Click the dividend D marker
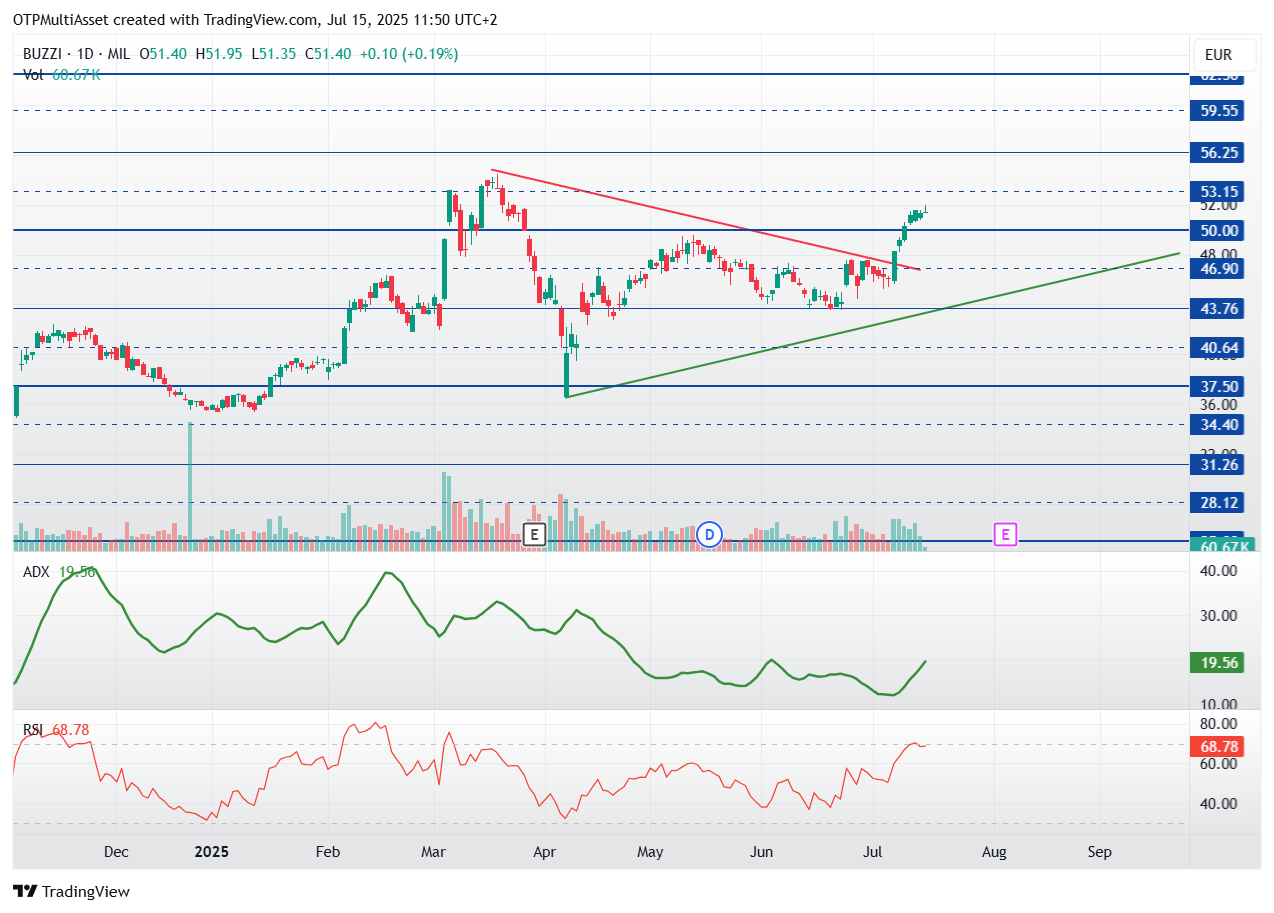1274x913 pixels. pos(710,534)
